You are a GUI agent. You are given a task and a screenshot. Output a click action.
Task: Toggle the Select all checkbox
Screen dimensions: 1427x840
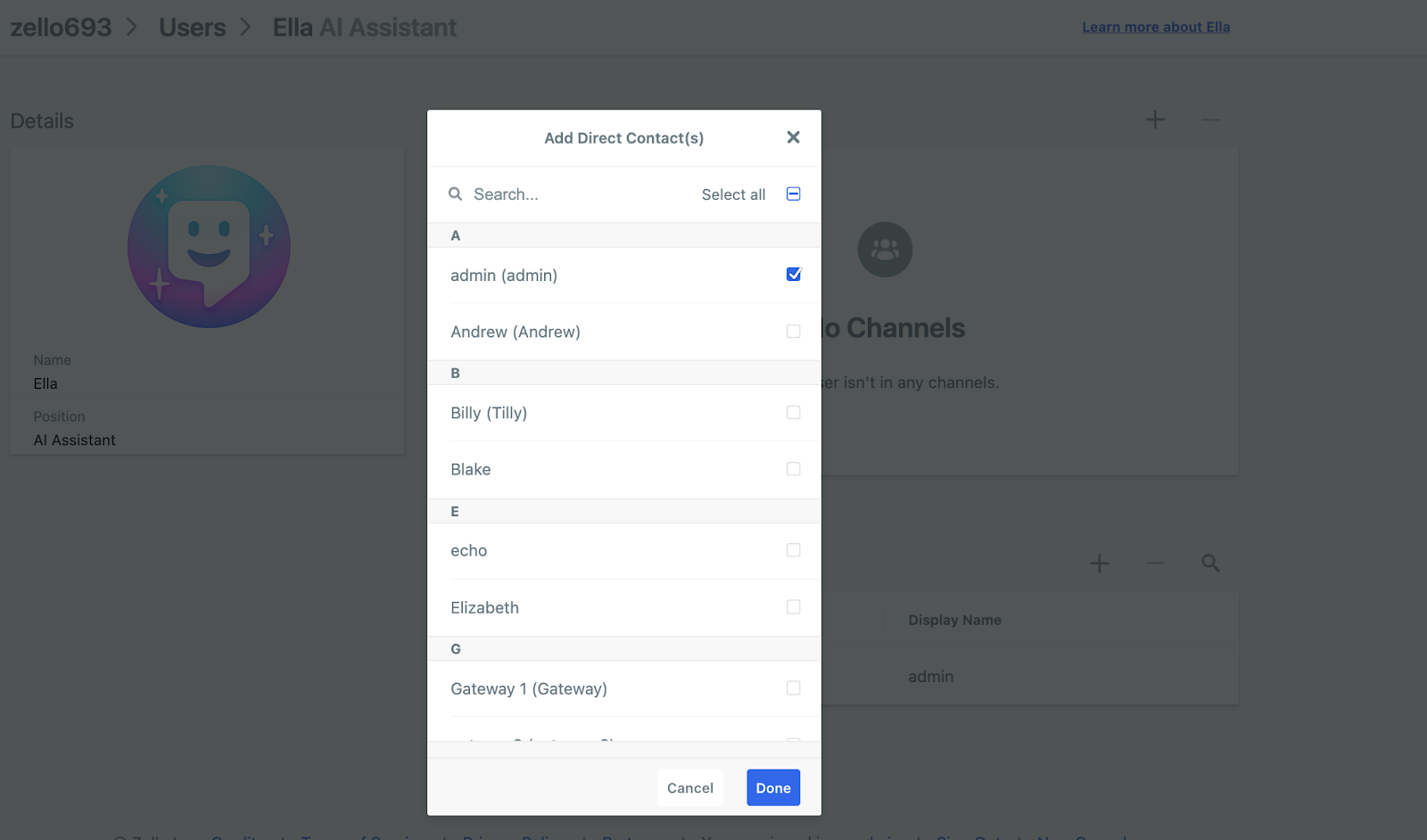(x=793, y=194)
